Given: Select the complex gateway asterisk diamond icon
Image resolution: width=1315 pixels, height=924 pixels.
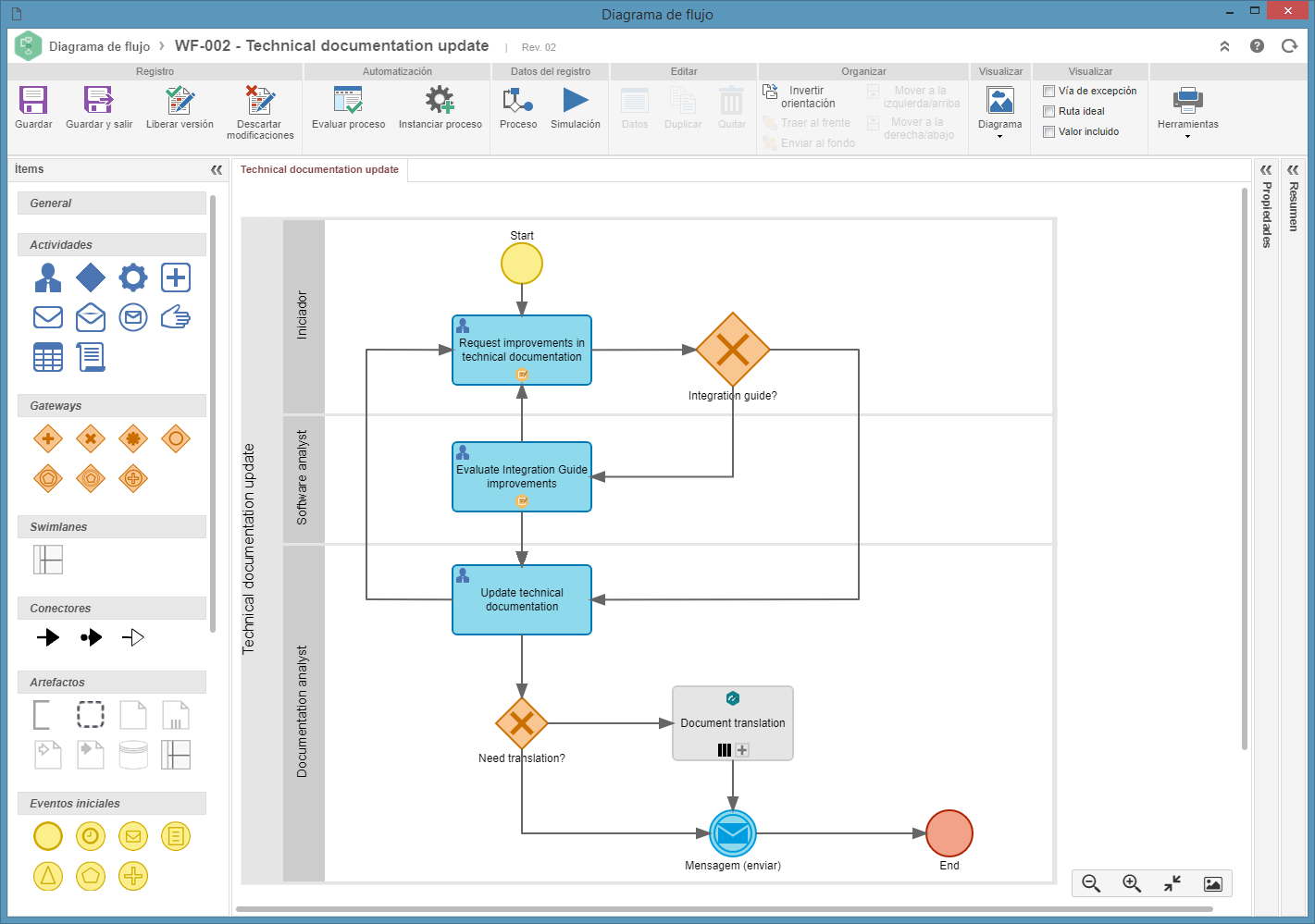Looking at the screenshot, I should [x=133, y=438].
